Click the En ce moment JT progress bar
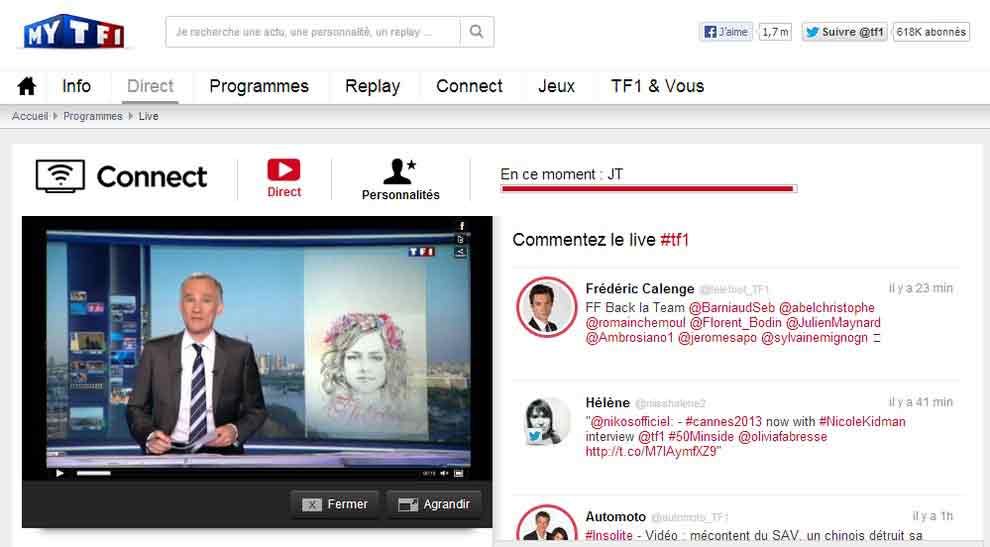Screen dimensions: 990x547 click(648, 188)
